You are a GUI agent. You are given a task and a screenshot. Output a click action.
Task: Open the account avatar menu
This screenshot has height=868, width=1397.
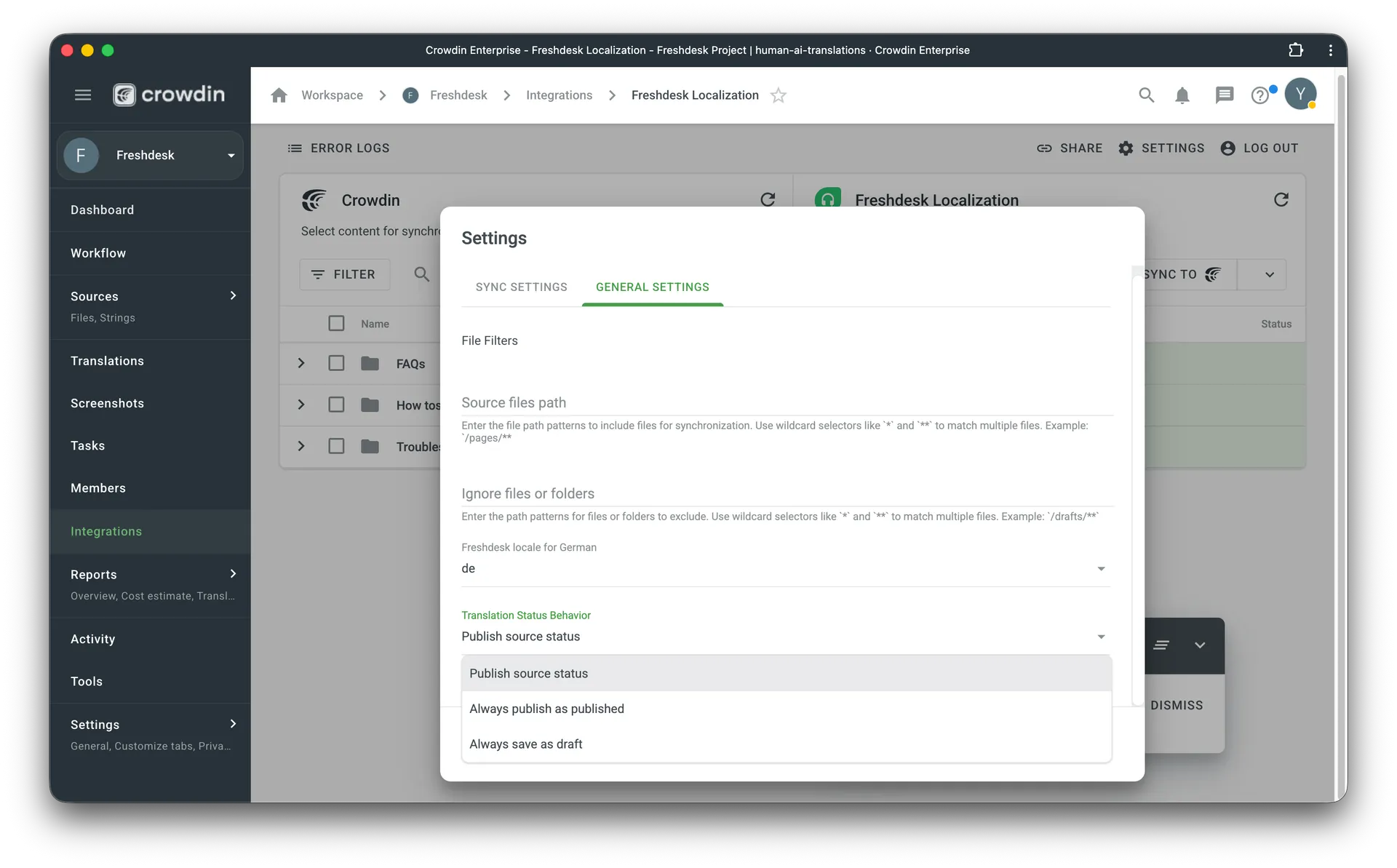click(1302, 95)
